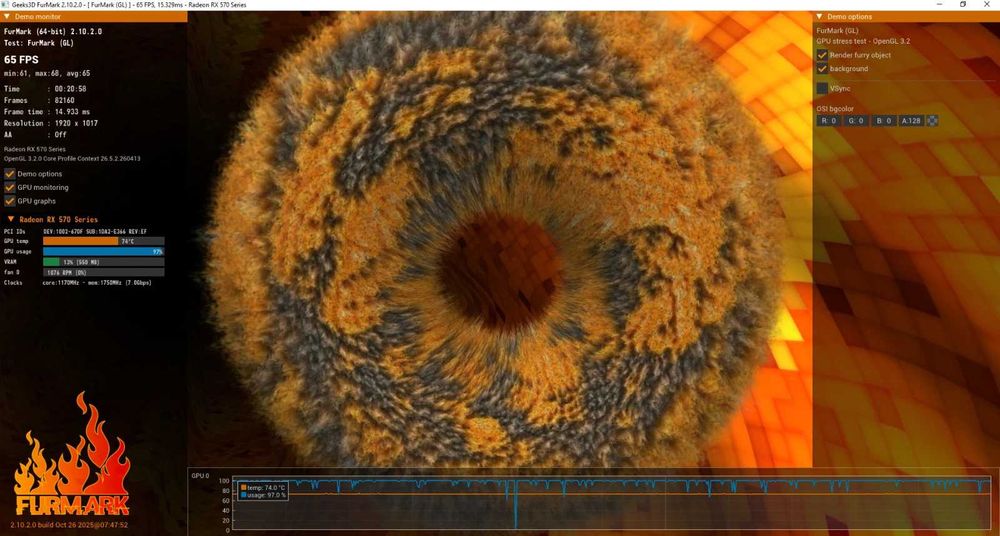
Task: Enable the VSync checkbox
Action: click(x=822, y=89)
